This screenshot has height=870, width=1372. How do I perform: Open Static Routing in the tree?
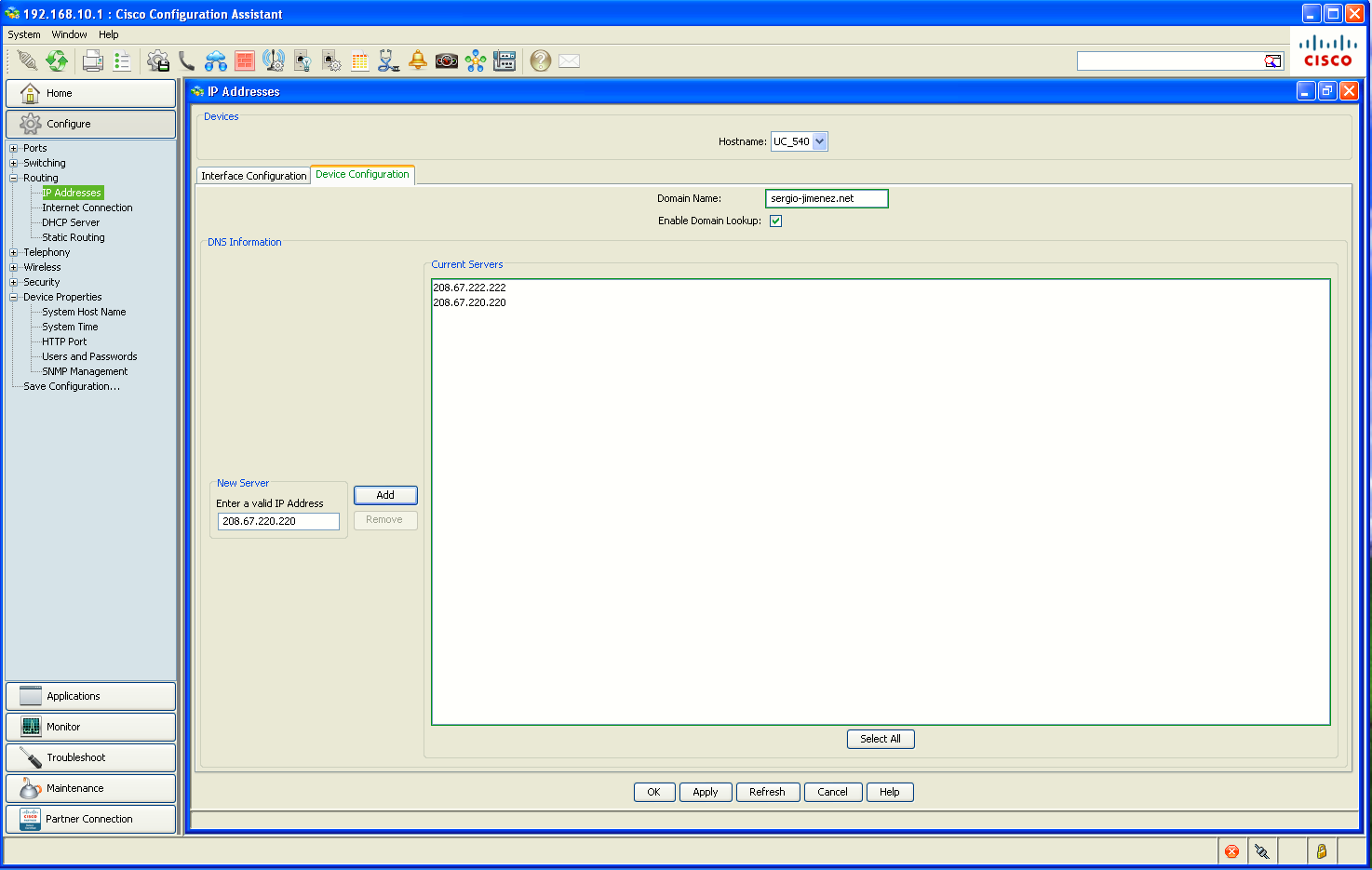(74, 237)
